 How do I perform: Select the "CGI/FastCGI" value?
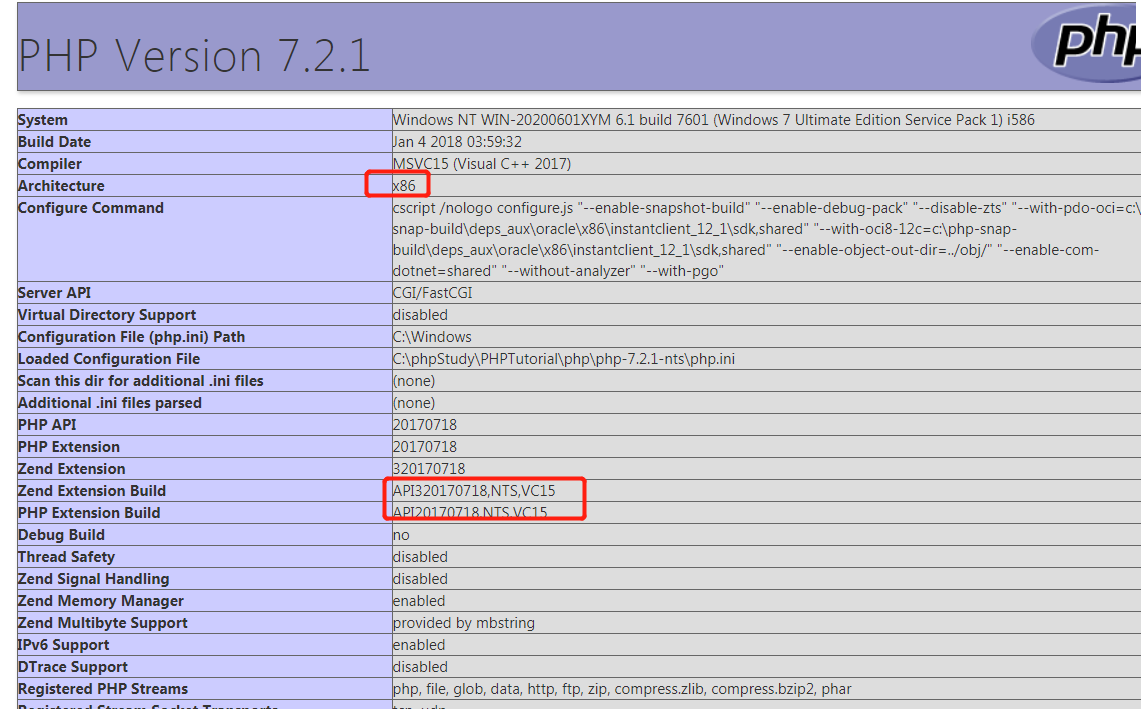432,293
